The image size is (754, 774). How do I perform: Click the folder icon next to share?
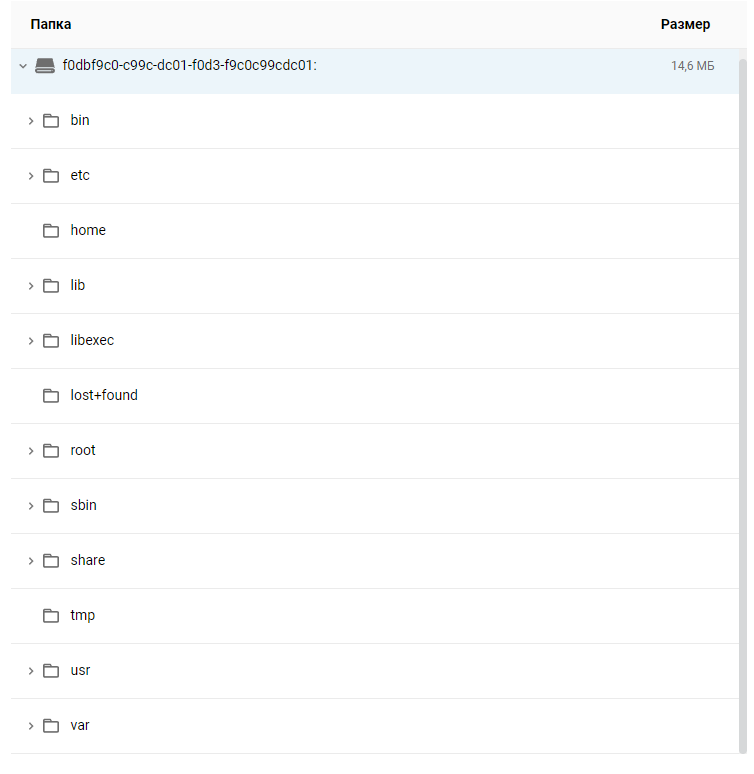click(x=51, y=561)
